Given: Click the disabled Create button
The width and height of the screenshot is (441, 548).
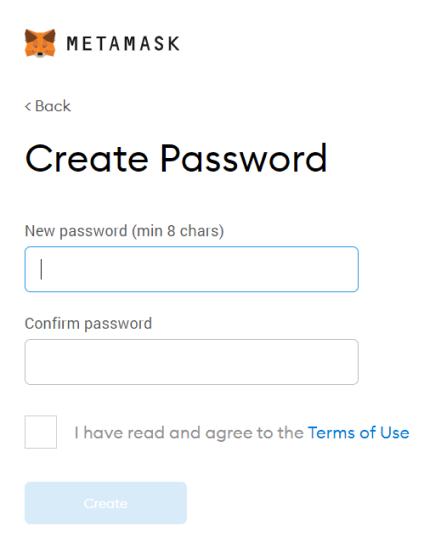Looking at the screenshot, I should 106,503.
